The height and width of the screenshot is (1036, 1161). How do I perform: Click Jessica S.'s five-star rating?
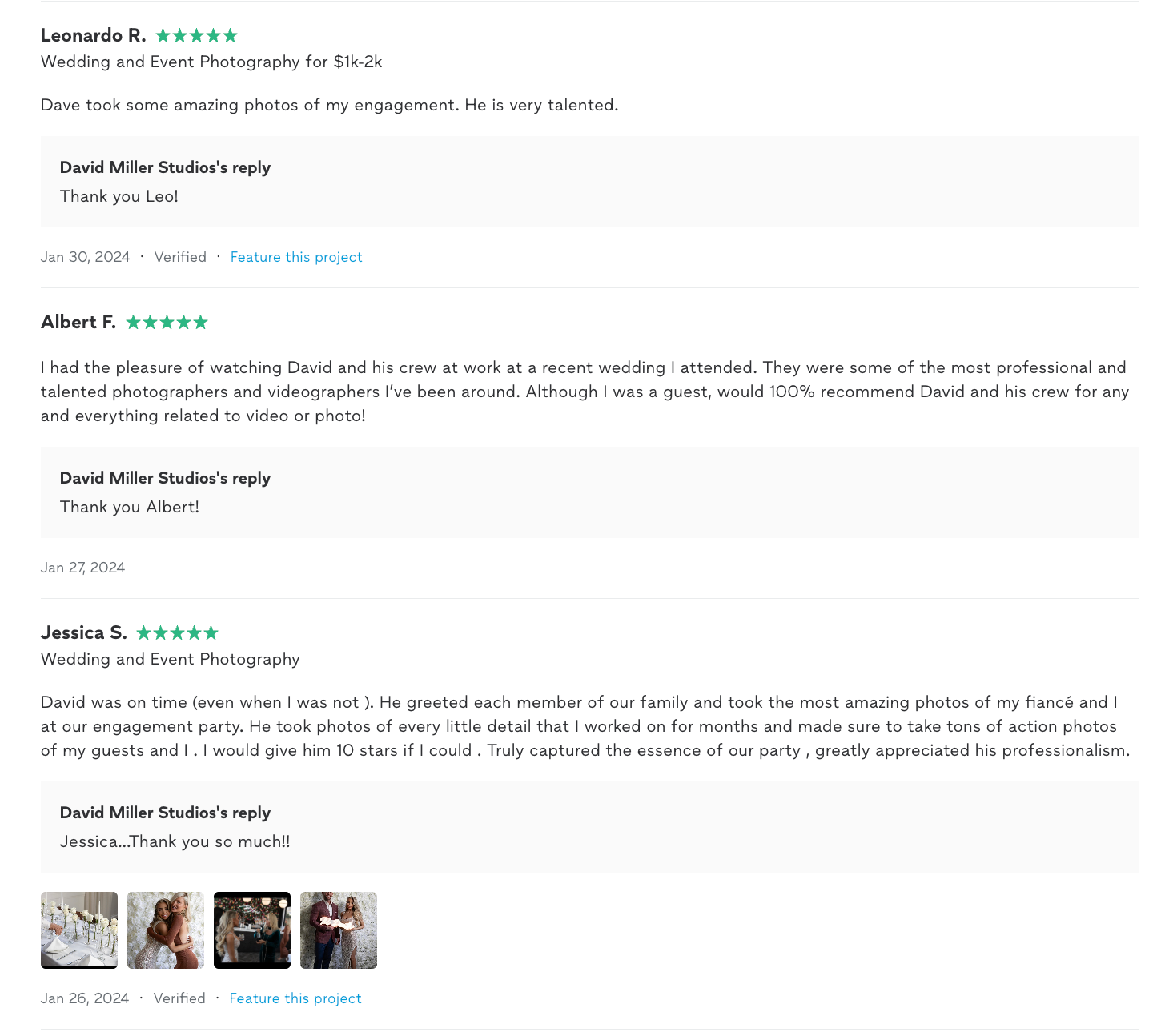[177, 633]
